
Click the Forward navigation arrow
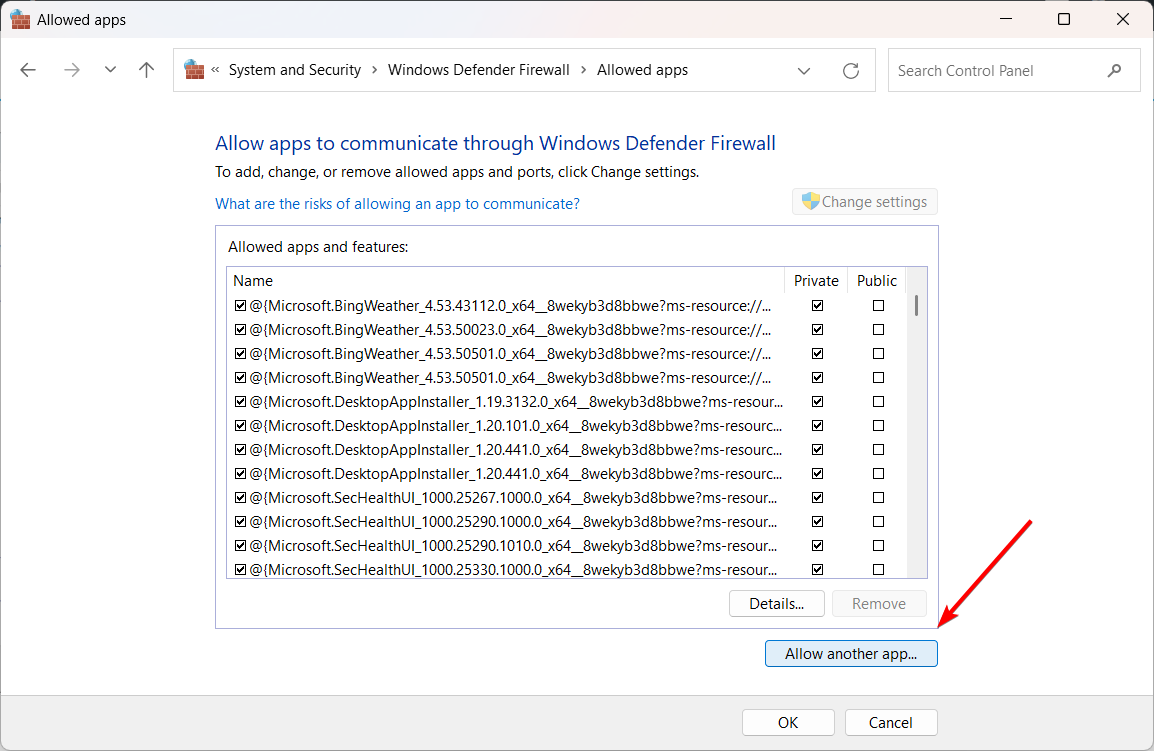(x=71, y=70)
